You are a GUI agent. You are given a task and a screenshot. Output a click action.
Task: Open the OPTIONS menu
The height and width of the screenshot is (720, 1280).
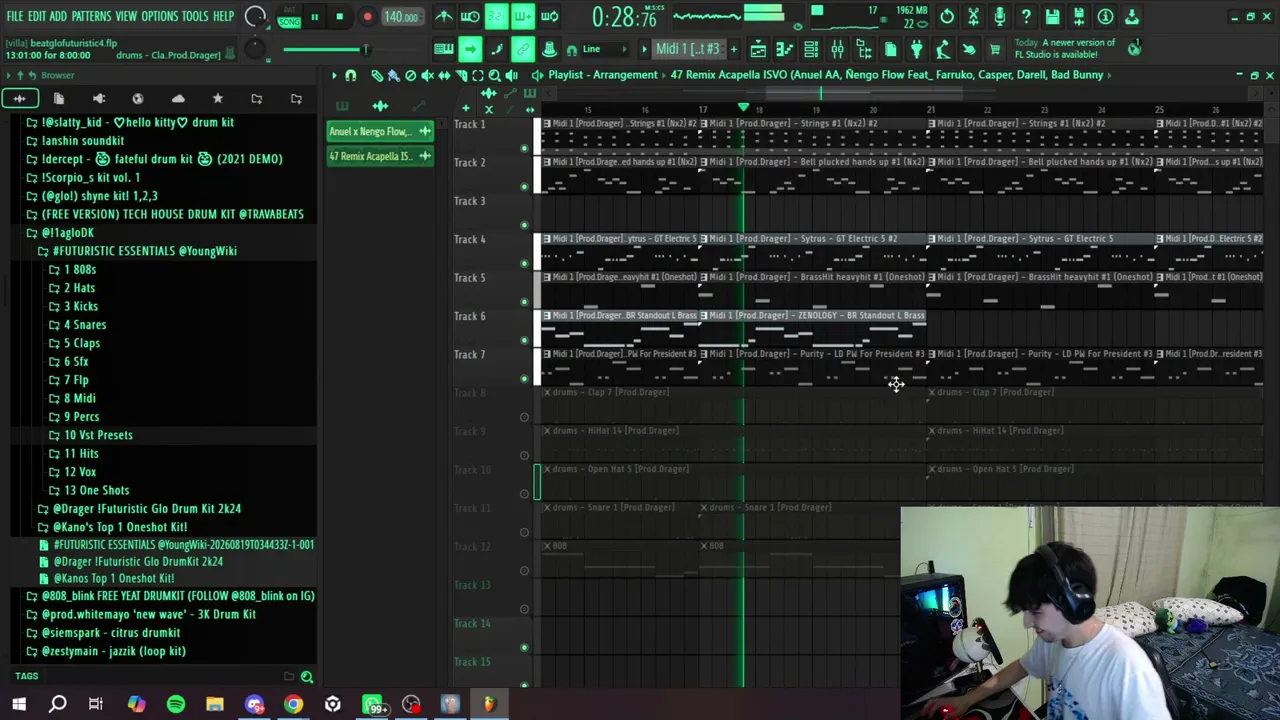point(159,16)
